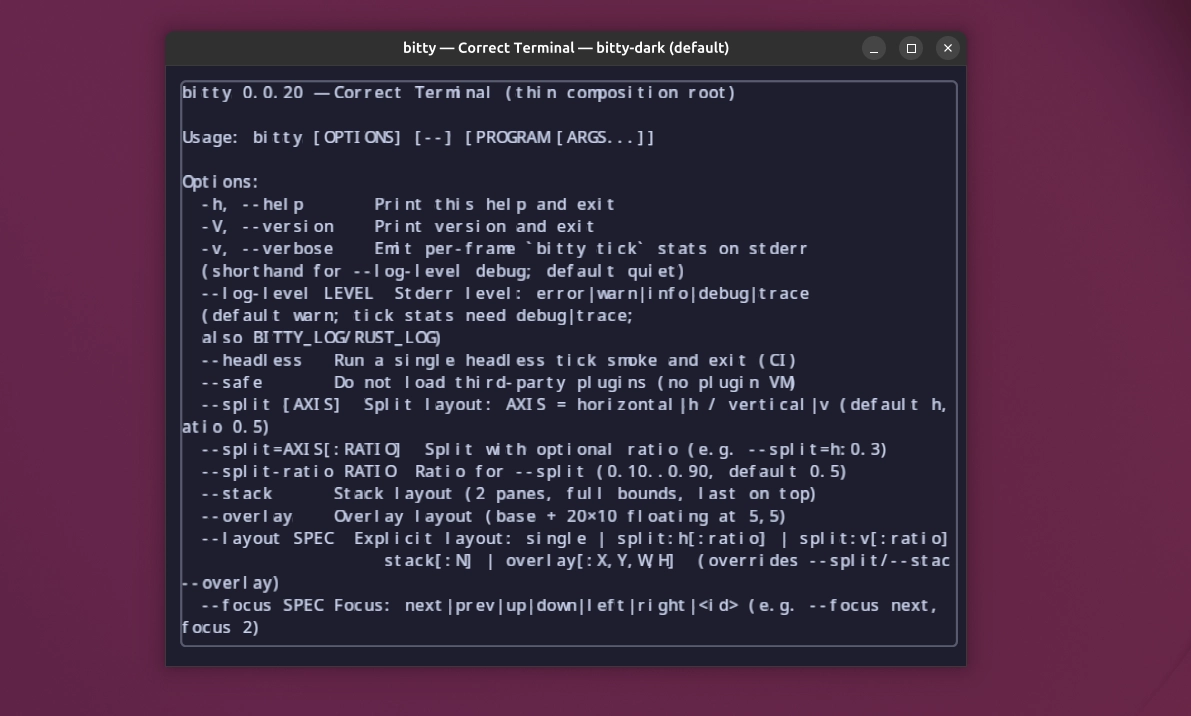
Task: Click the 'also BITTY_LOG/RUST_LOG)' line
Action: coord(321,338)
